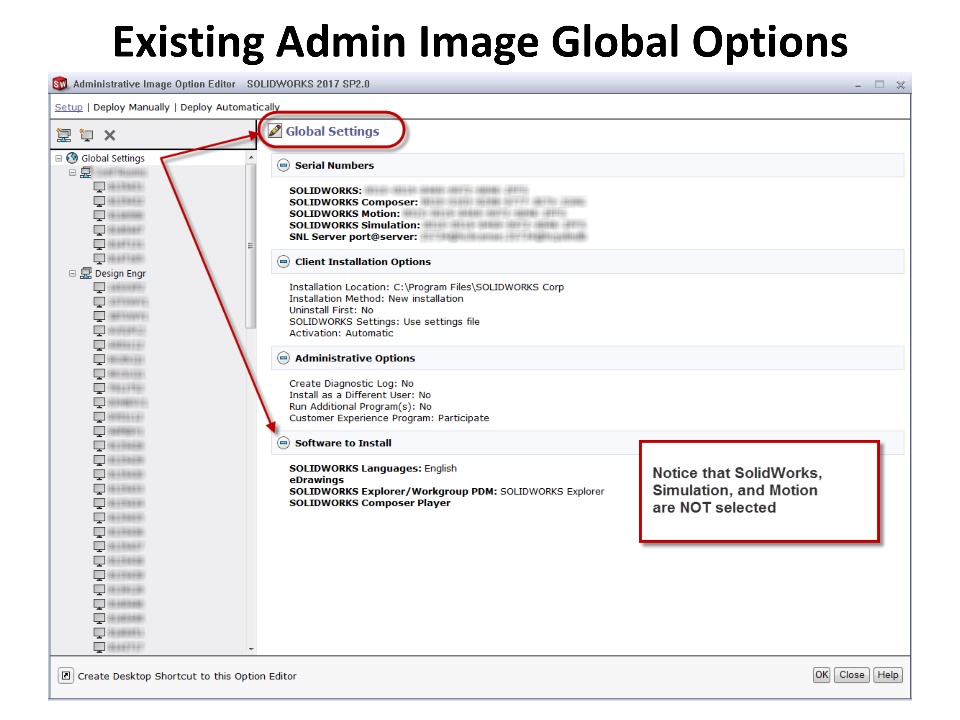This screenshot has height=720, width=960.
Task: Maximize the Option Editor window
Action: [x=879, y=84]
